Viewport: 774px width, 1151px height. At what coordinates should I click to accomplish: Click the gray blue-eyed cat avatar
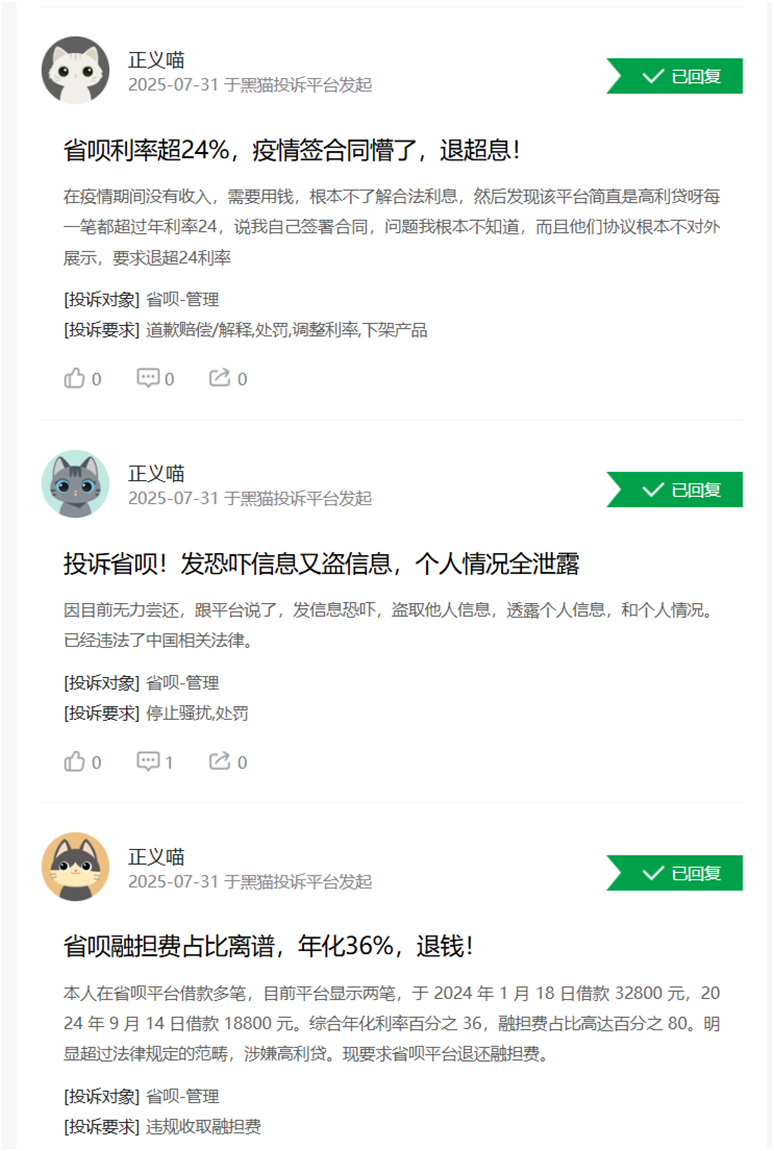coord(76,484)
